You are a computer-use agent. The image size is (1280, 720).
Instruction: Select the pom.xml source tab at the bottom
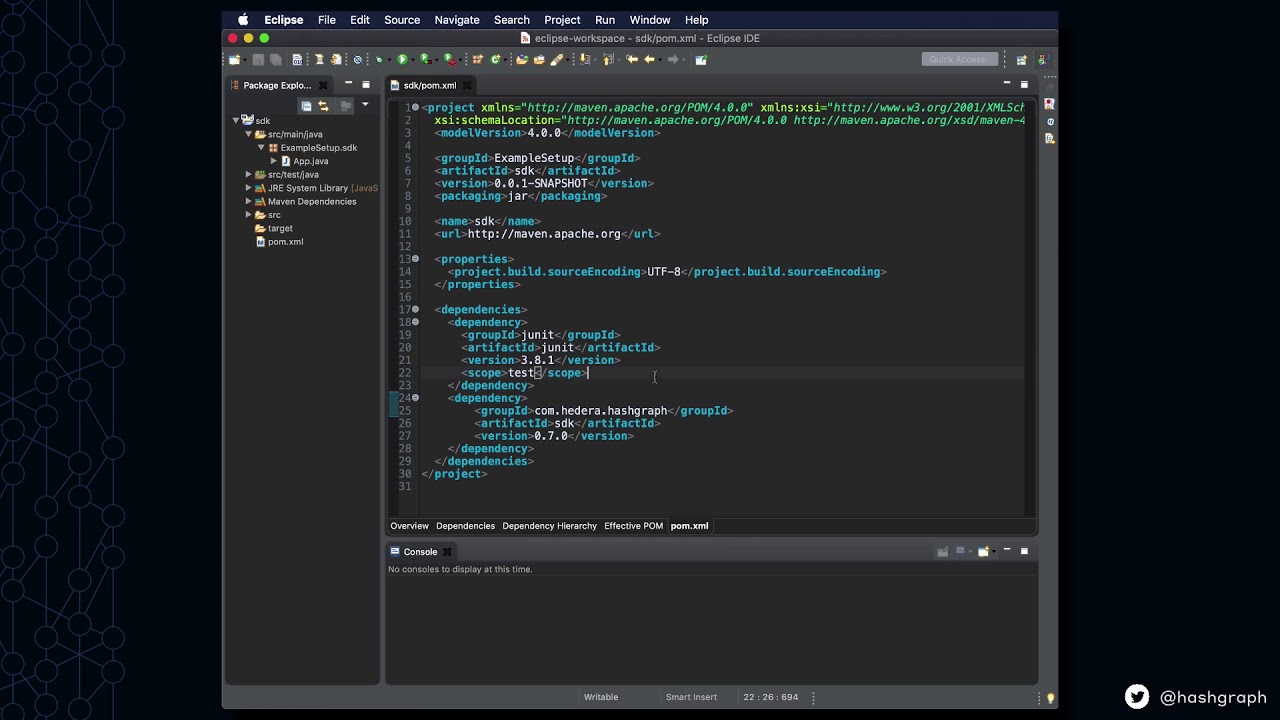pyautogui.click(x=689, y=526)
